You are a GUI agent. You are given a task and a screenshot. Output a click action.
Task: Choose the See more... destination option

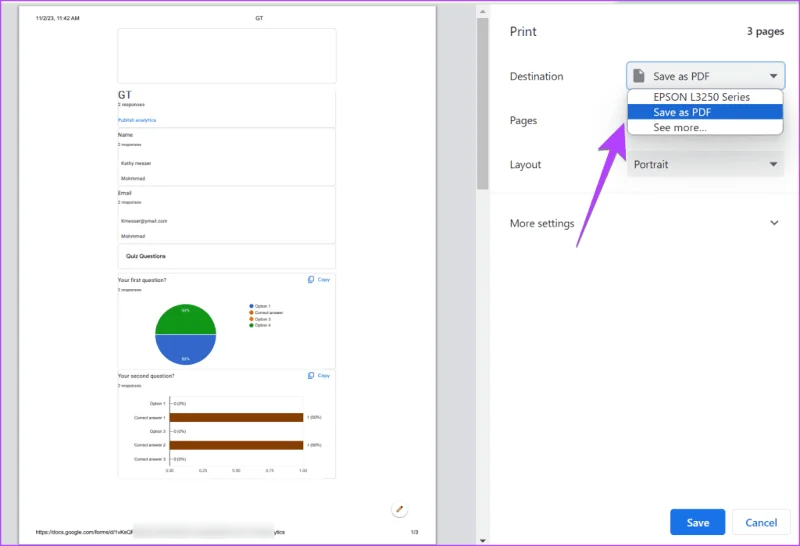(705, 127)
